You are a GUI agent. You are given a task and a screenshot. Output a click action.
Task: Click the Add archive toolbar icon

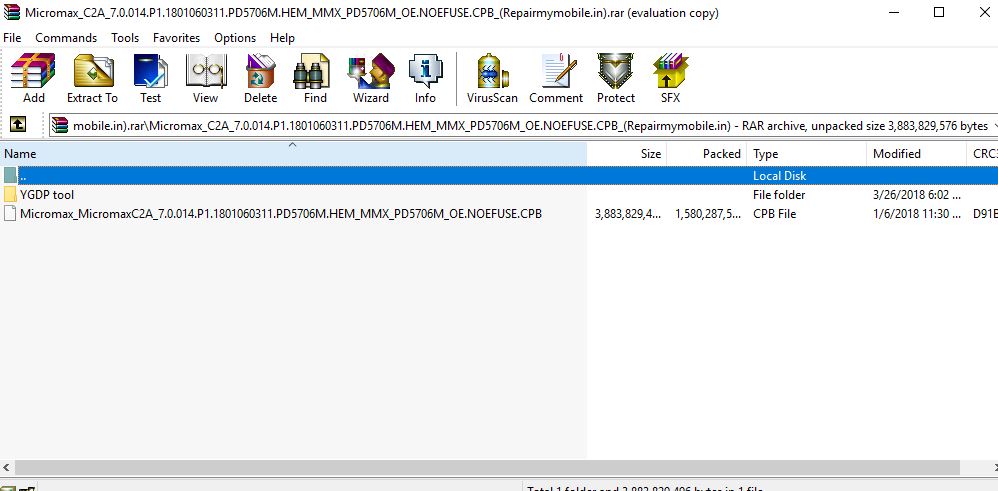click(34, 78)
